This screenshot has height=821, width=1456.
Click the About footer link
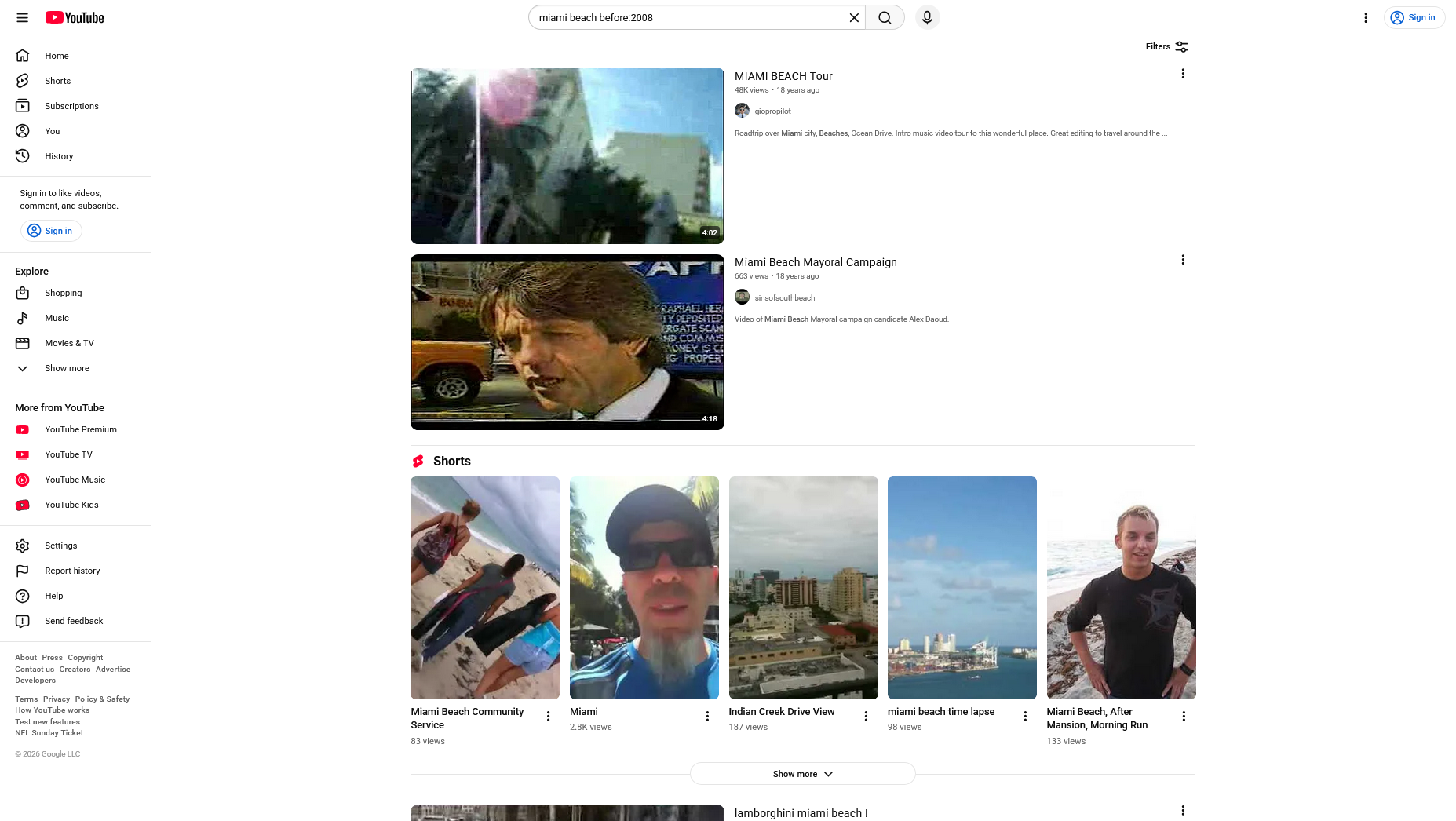[26, 658]
